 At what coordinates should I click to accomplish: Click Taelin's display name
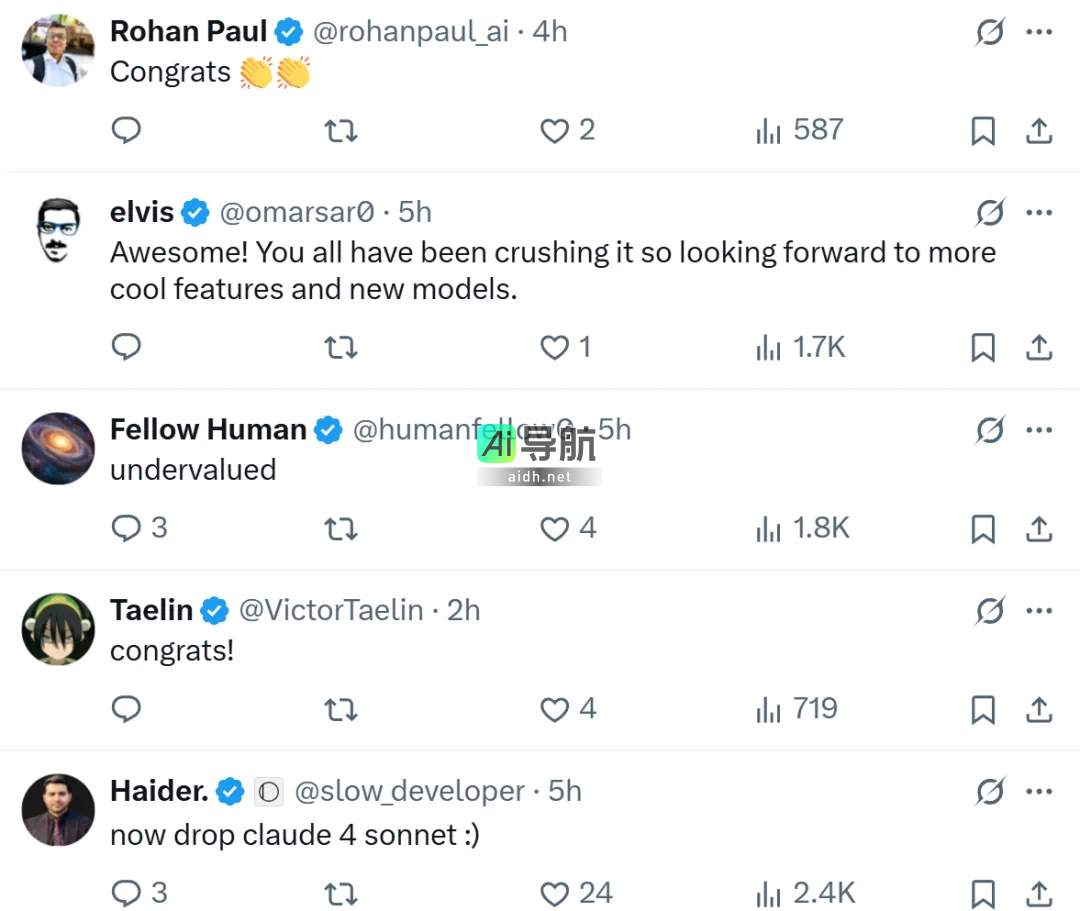[x=151, y=610]
